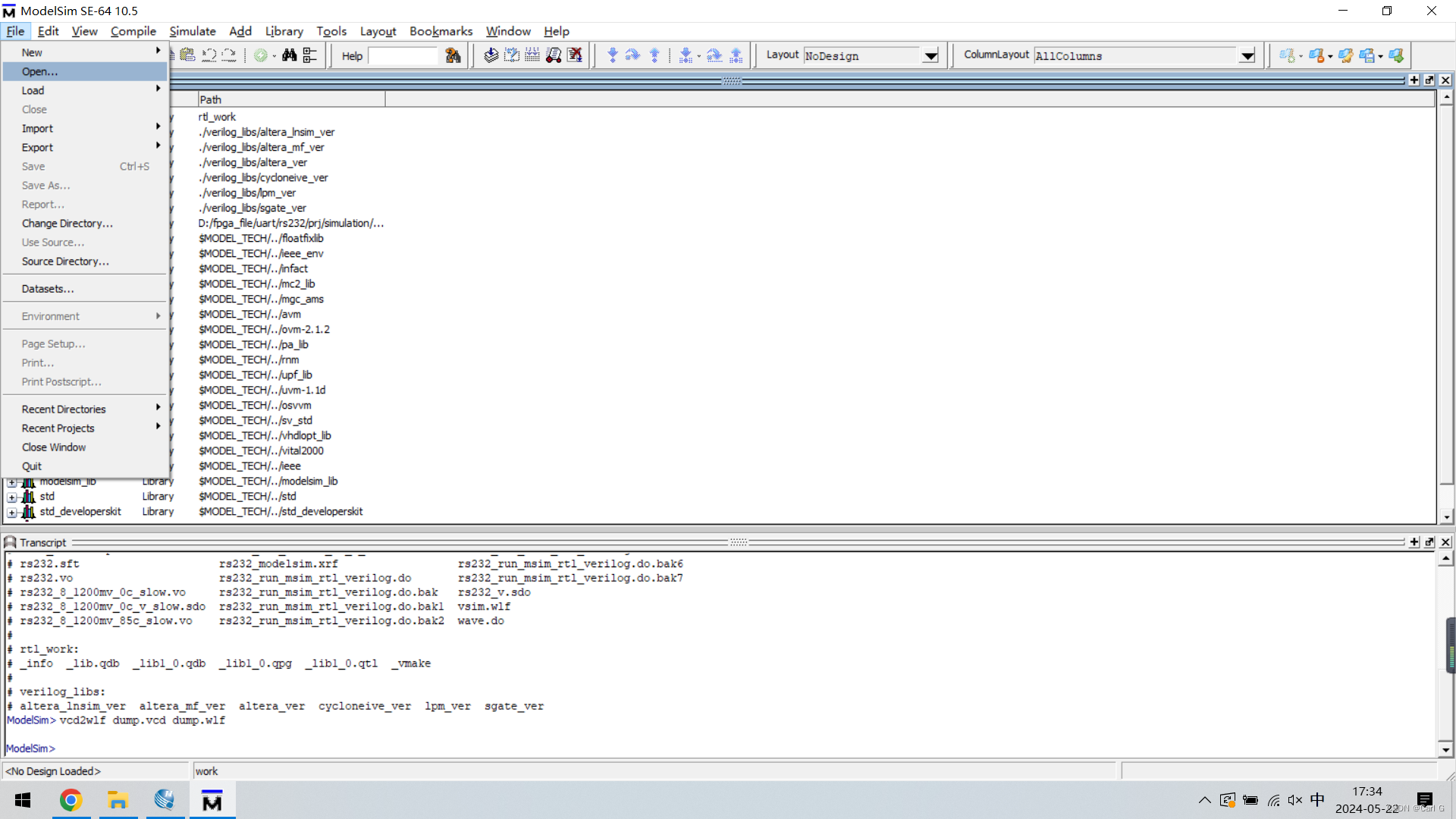Select Datasets from the File menu
This screenshot has height=819, width=1456.
tap(48, 288)
